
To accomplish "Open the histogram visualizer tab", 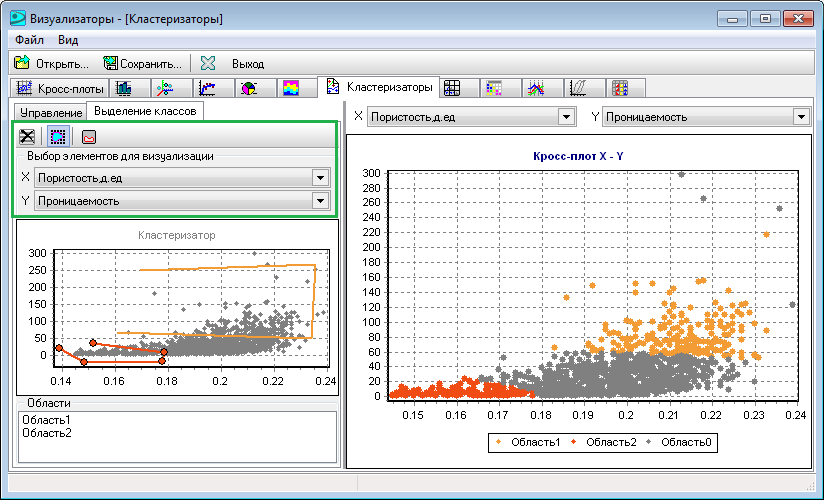I will tap(124, 88).
